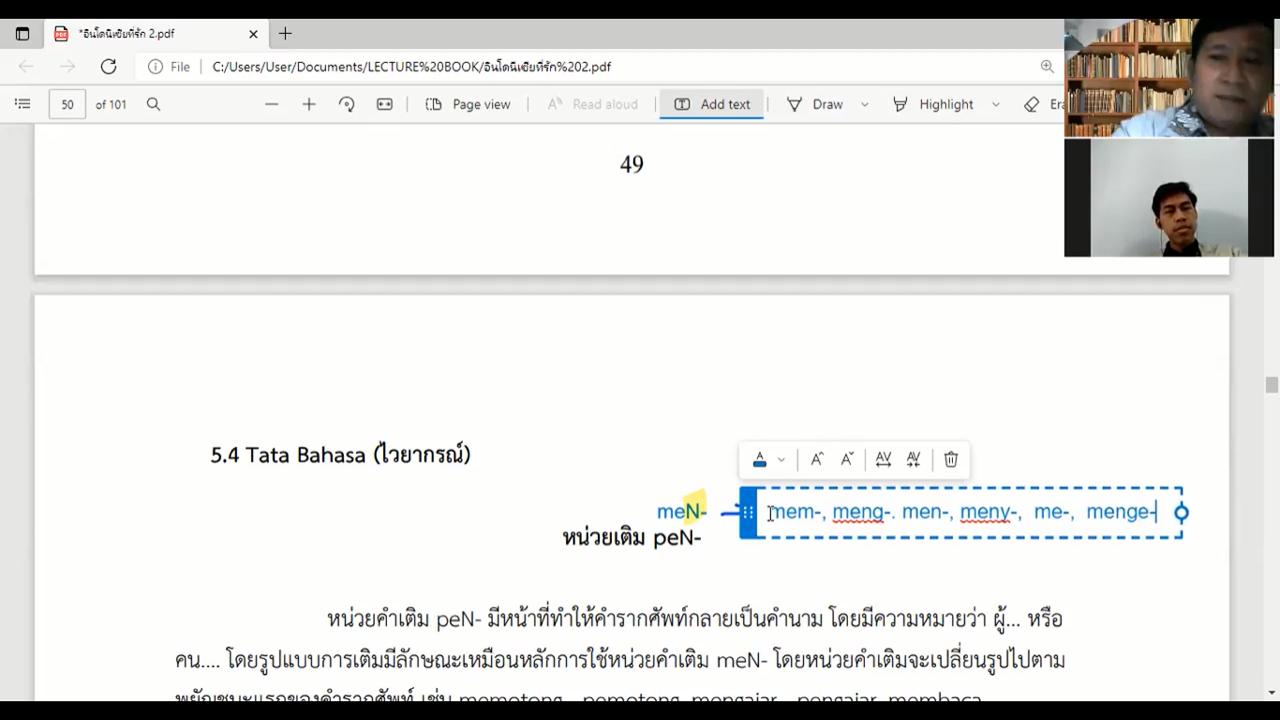Open a new browser tab
The image size is (1280, 720).
(x=285, y=33)
